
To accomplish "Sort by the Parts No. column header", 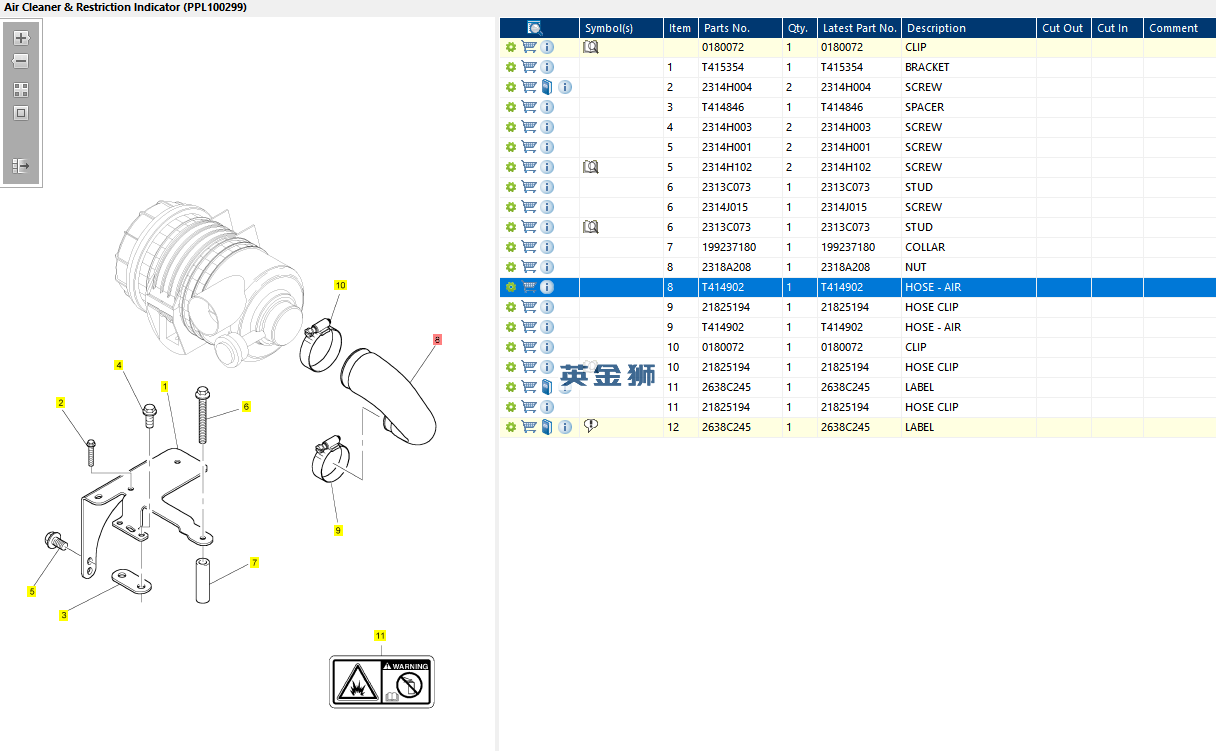I will 739,28.
